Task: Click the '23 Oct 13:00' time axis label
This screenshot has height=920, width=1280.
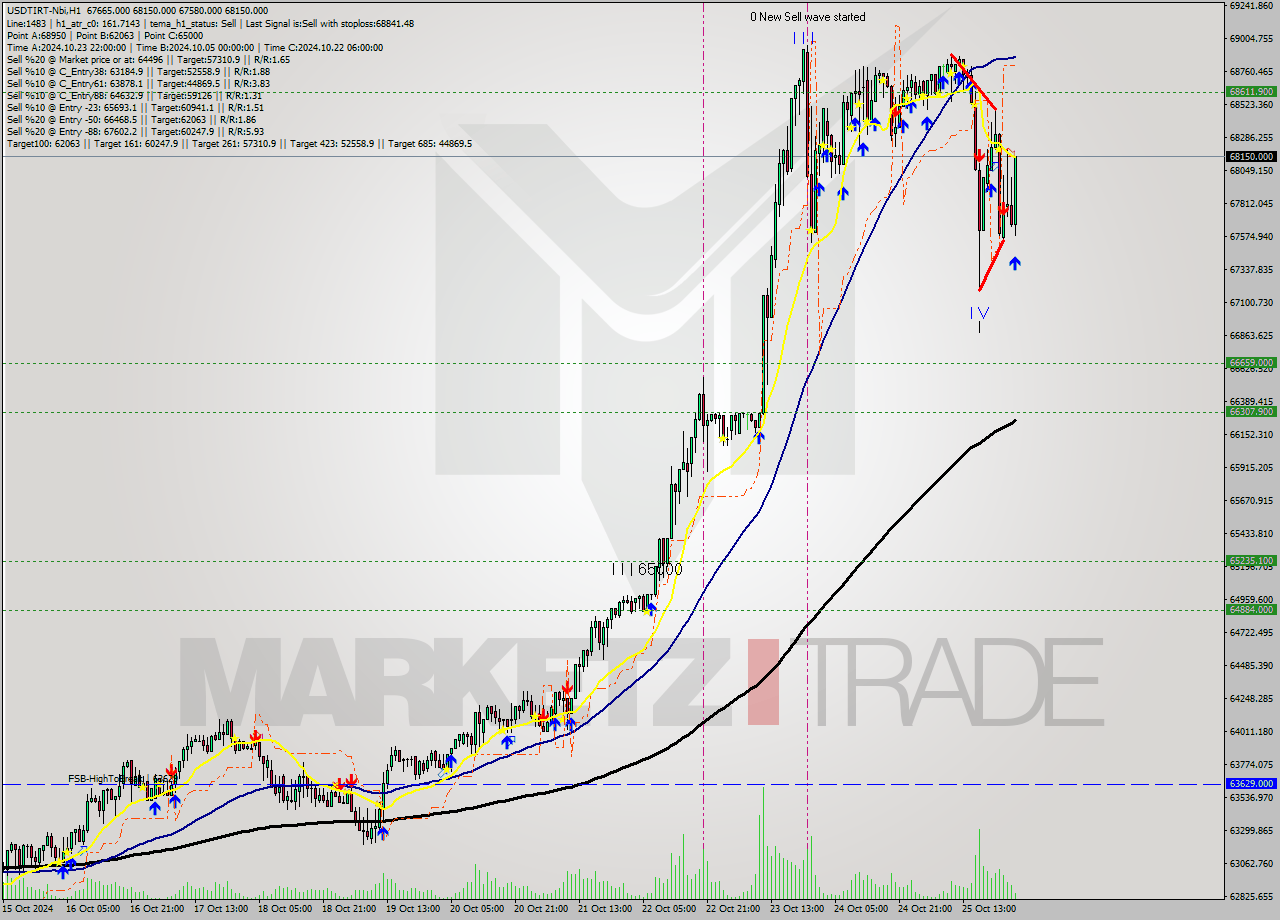Action: (797, 909)
